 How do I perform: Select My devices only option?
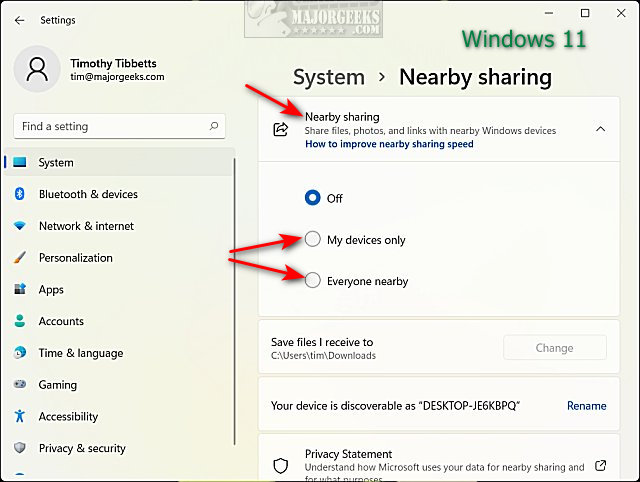[313, 239]
